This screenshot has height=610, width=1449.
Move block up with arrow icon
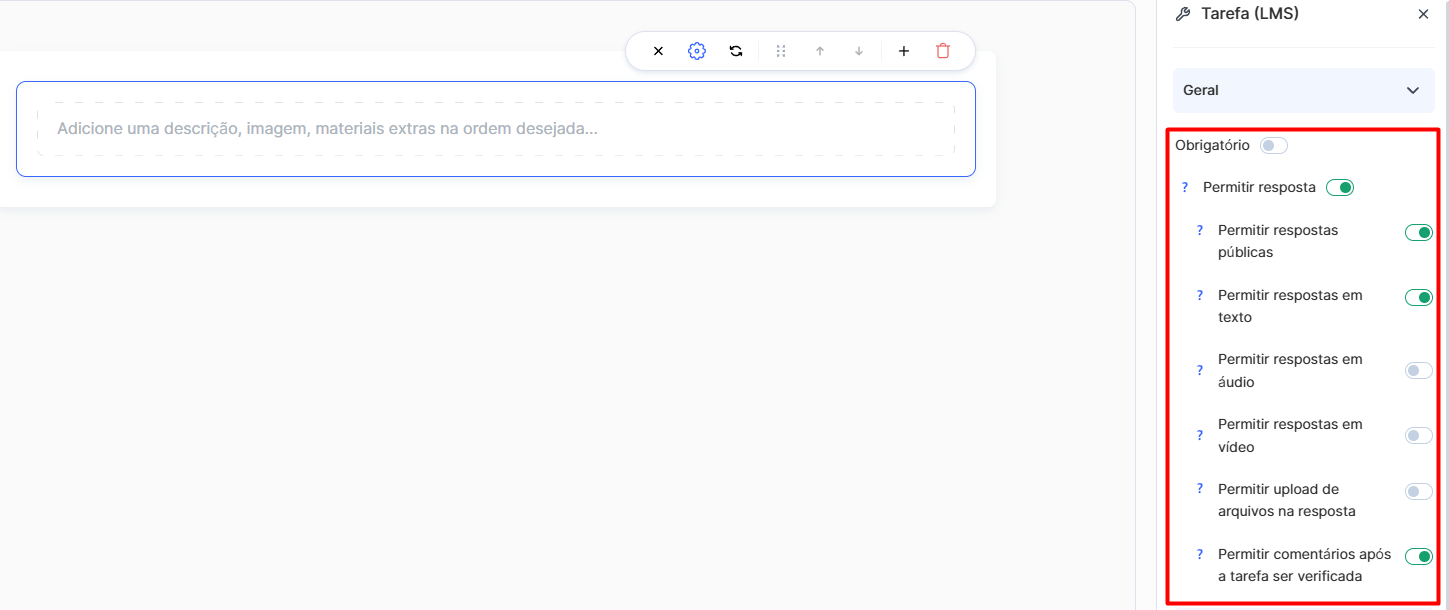(x=820, y=51)
